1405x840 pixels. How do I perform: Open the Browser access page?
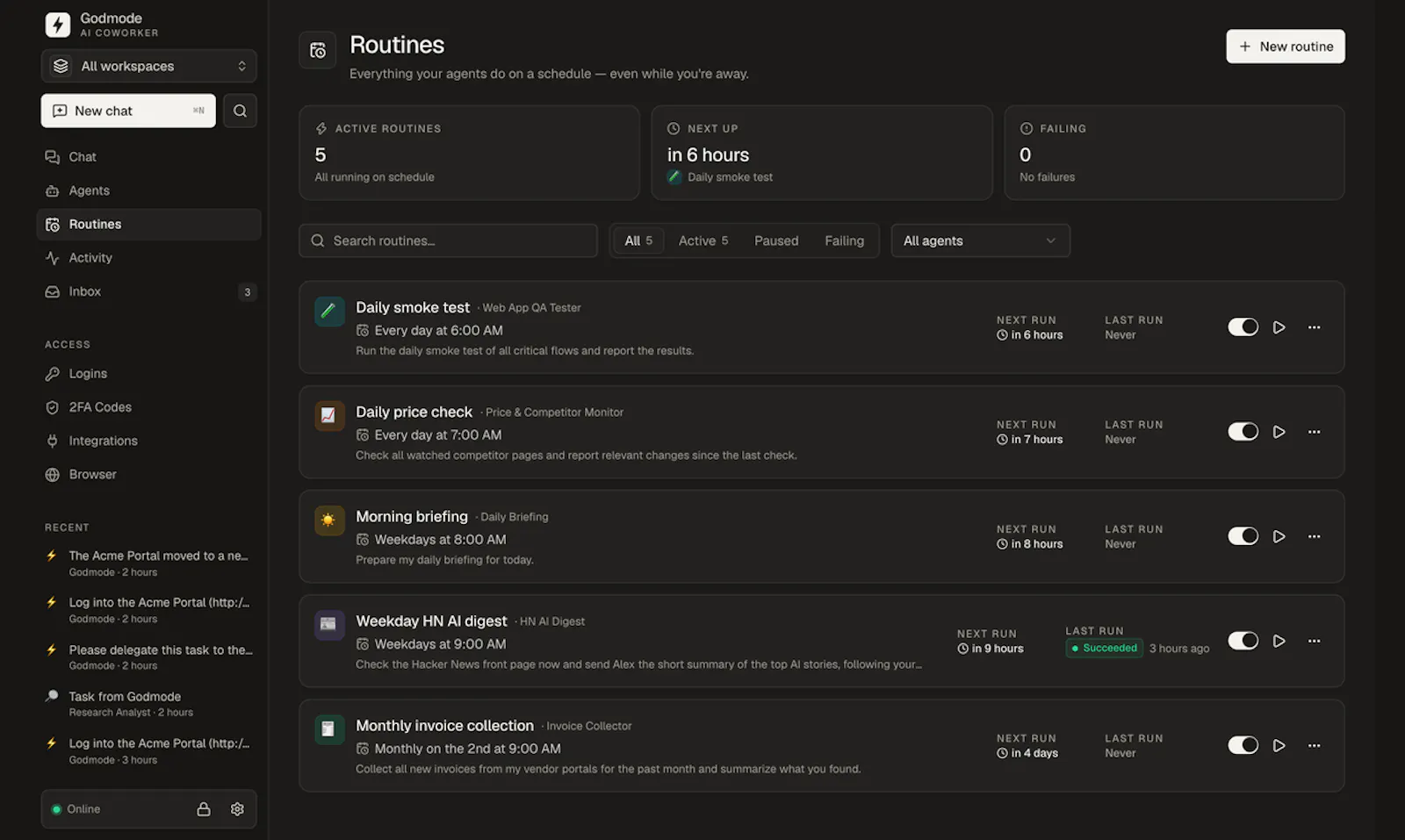[x=148, y=475]
